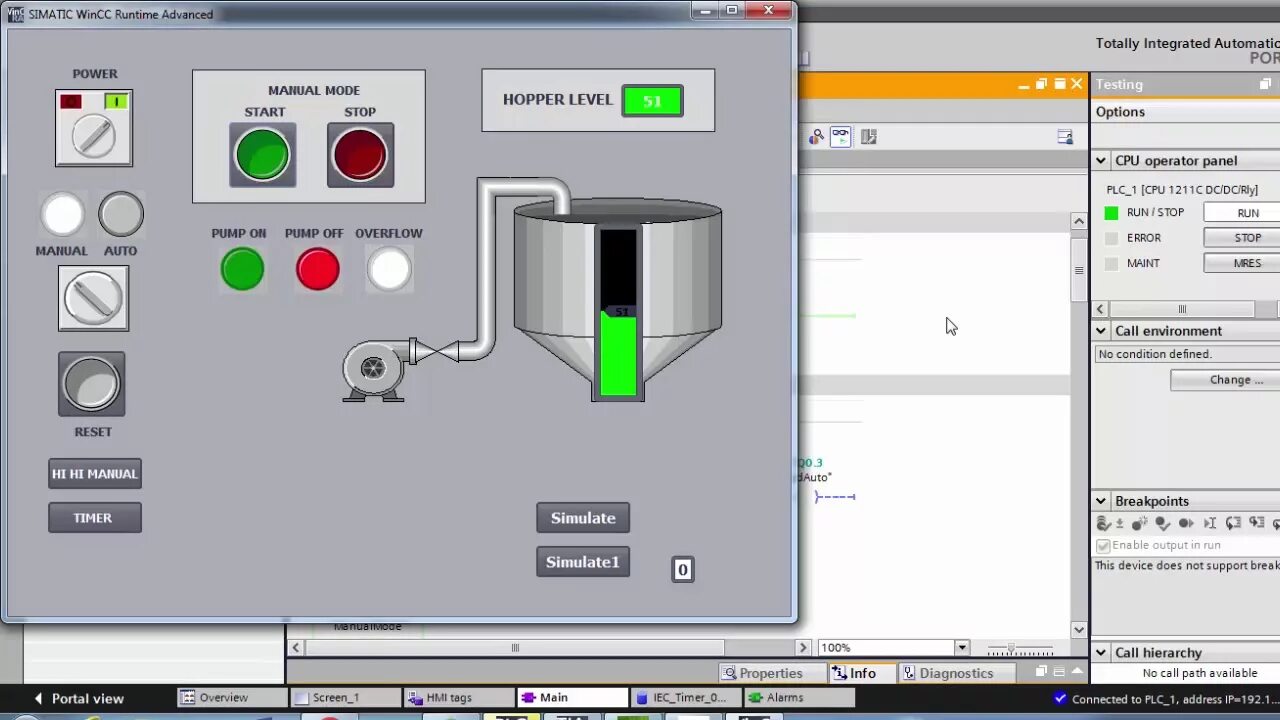Image resolution: width=1280 pixels, height=720 pixels.
Task: Click the Simulate button
Action: (583, 518)
